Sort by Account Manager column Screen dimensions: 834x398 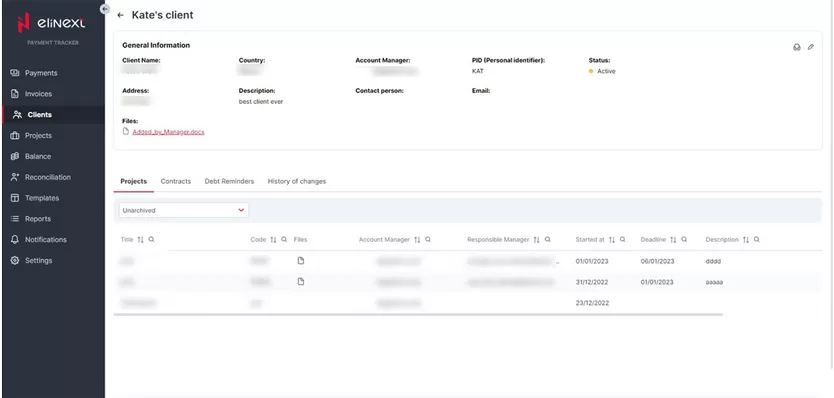[x=418, y=240]
